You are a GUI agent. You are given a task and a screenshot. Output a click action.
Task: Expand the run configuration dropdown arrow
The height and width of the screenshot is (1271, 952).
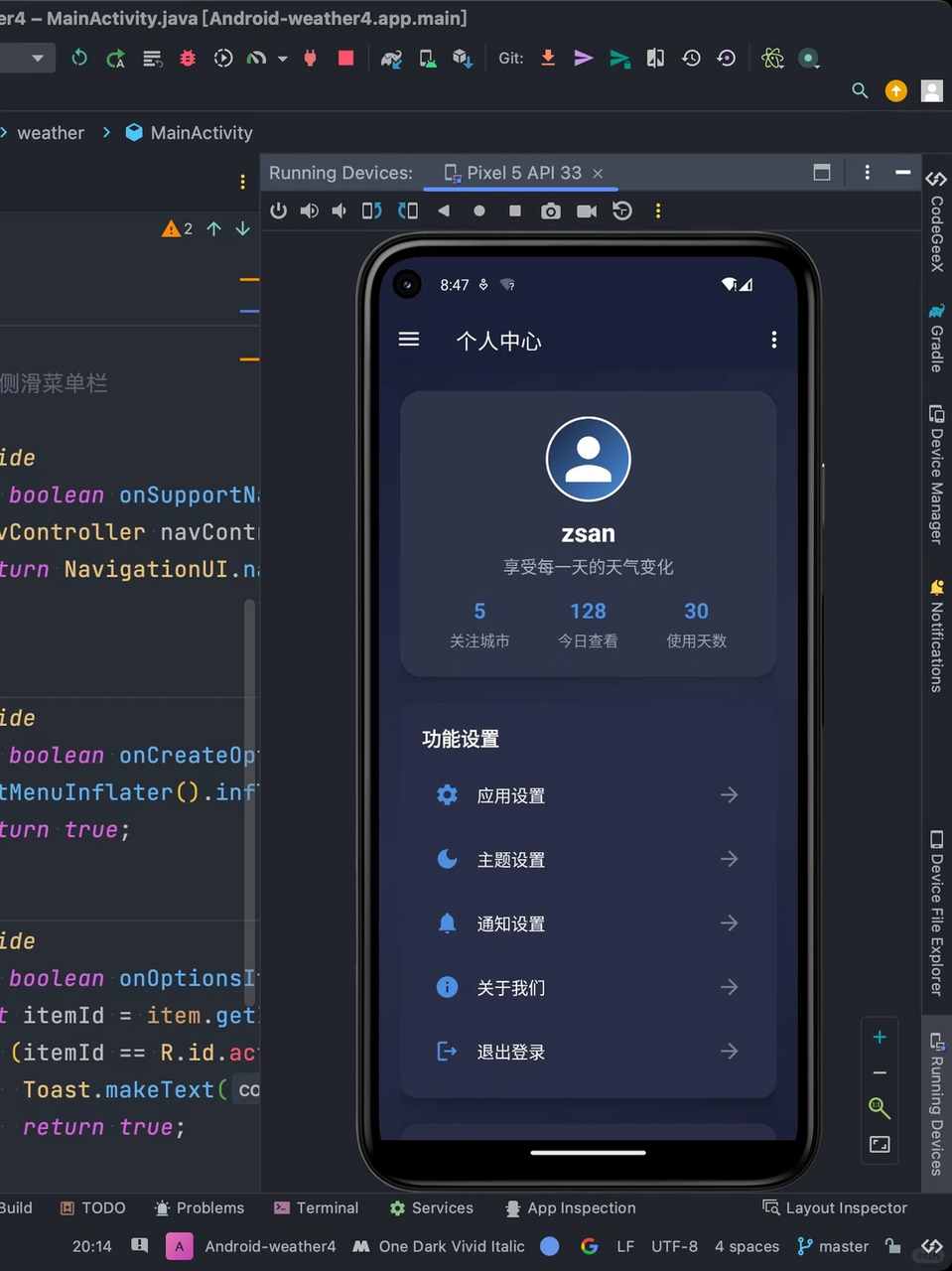pos(38,59)
